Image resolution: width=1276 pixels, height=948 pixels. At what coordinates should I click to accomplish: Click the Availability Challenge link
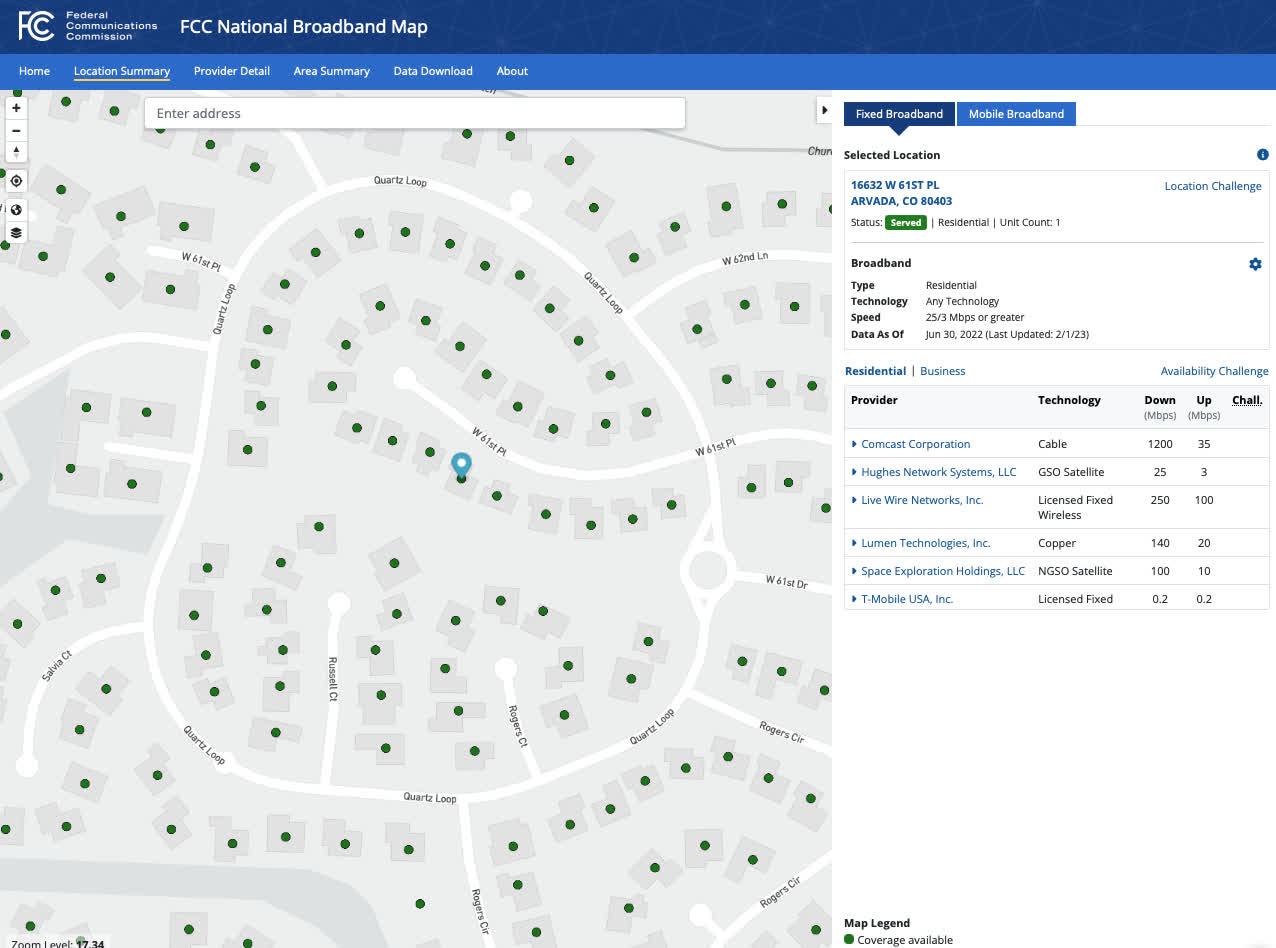click(1214, 371)
